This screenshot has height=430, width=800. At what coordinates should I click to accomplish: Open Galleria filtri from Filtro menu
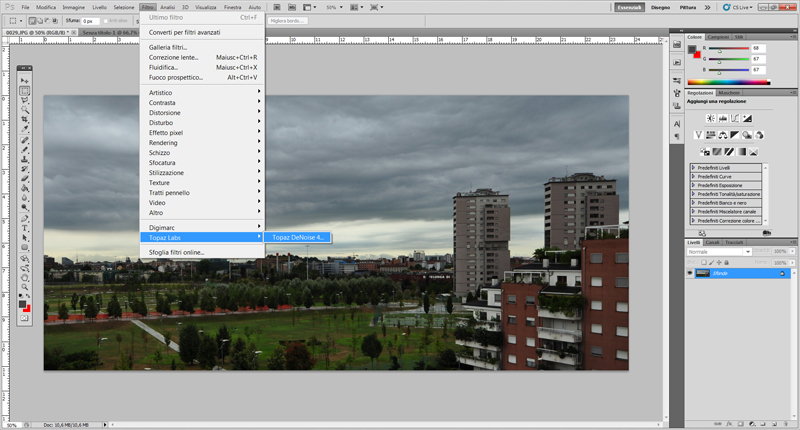point(168,47)
